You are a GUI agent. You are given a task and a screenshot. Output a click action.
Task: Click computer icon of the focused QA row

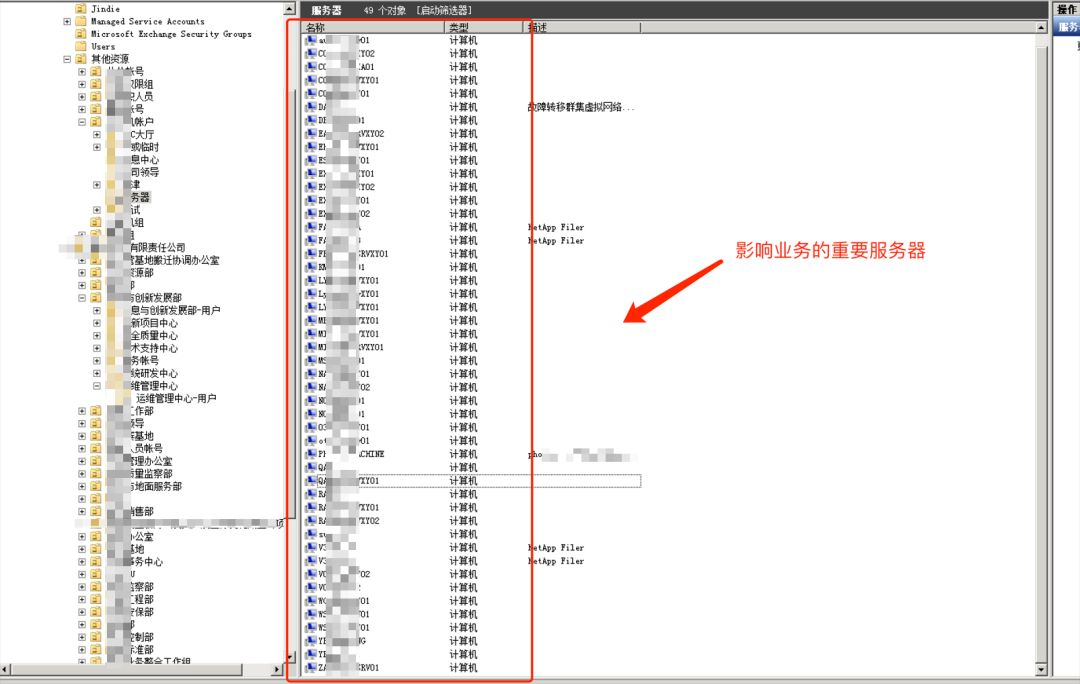point(311,481)
